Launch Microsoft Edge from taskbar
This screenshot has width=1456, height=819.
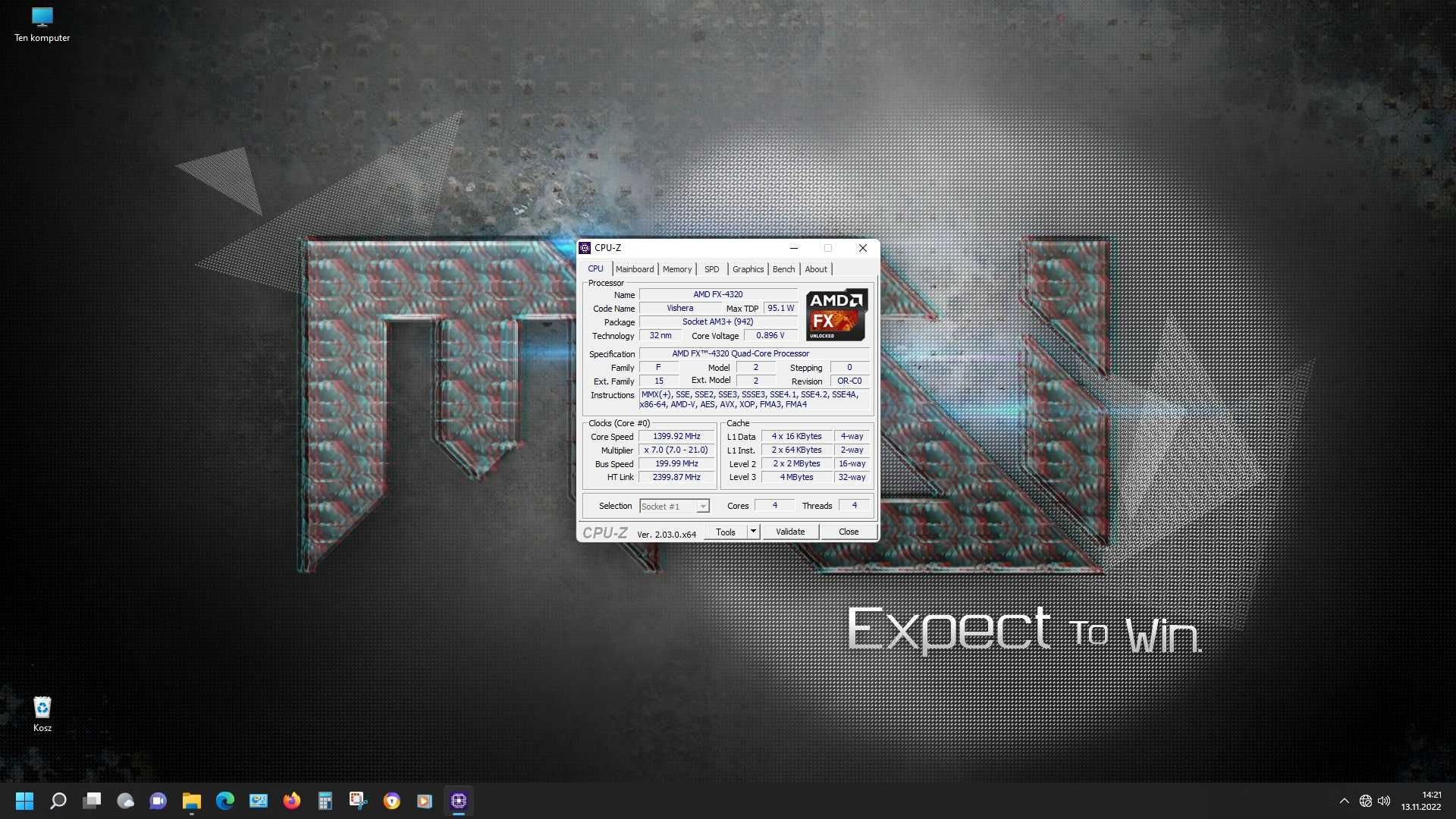point(224,801)
